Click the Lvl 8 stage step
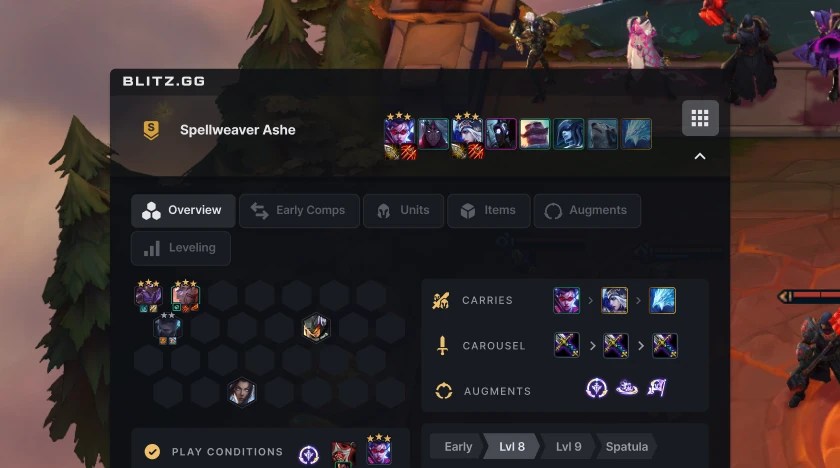Viewport: 840px width, 468px height. (x=512, y=447)
